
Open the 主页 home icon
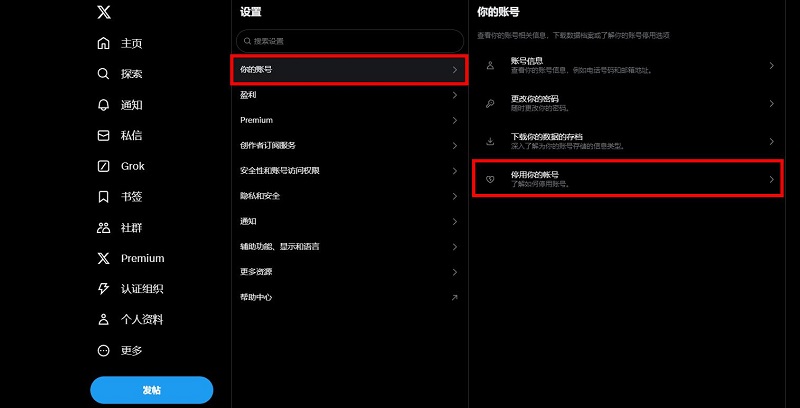click(104, 43)
